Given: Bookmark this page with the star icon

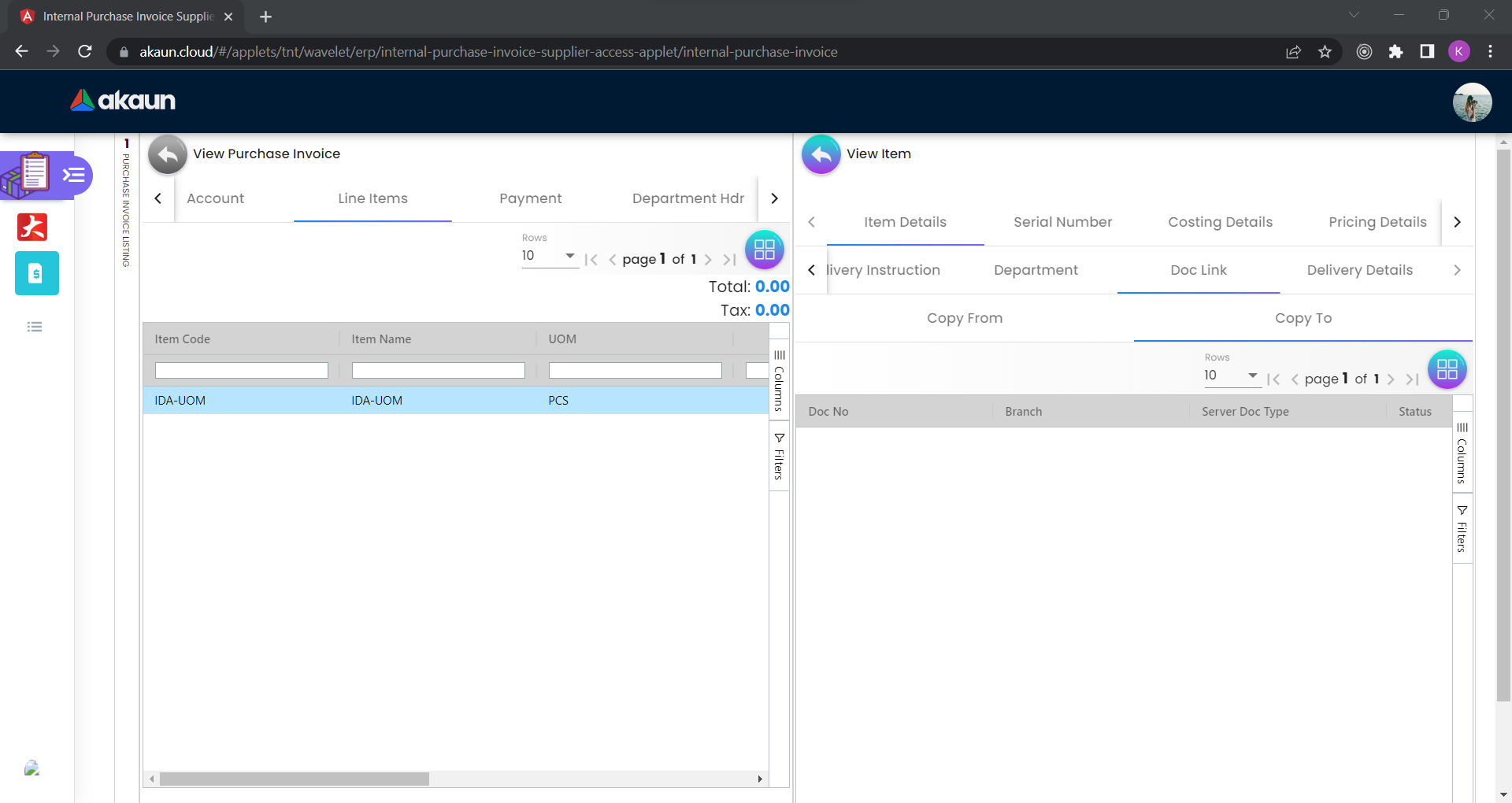Looking at the screenshot, I should 1325,52.
